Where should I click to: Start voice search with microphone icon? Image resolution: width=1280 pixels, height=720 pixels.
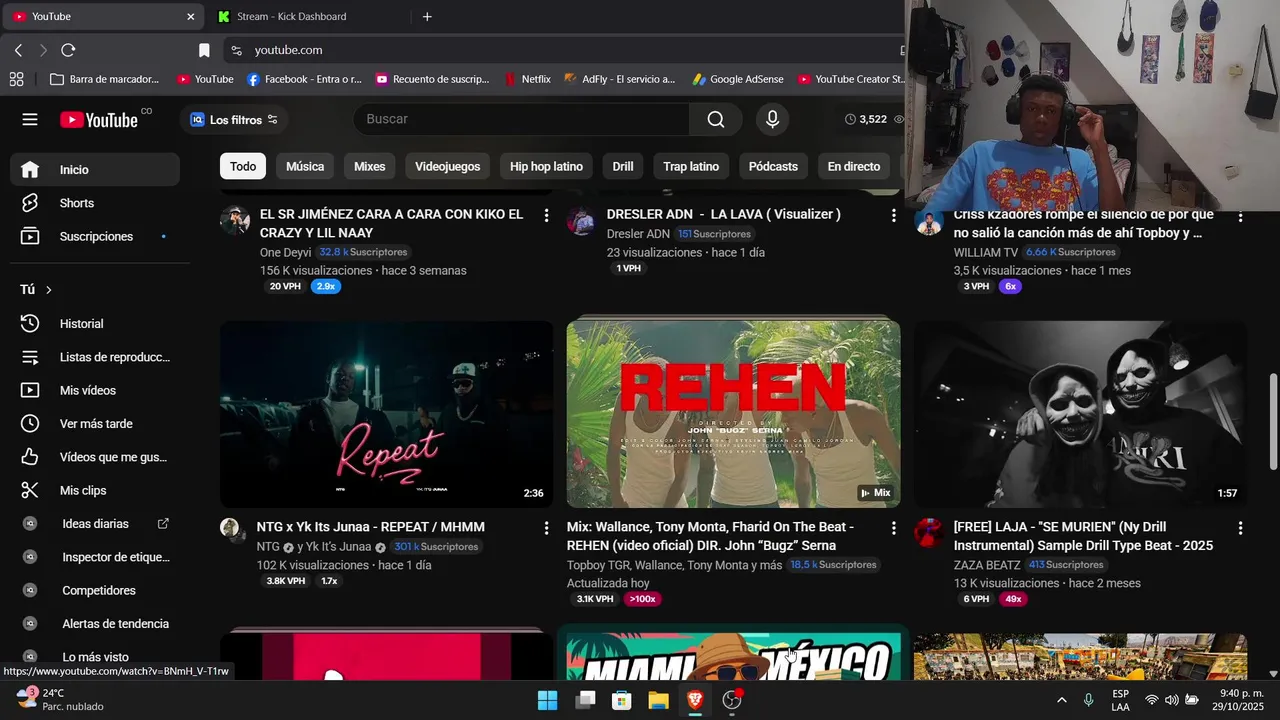(x=772, y=119)
